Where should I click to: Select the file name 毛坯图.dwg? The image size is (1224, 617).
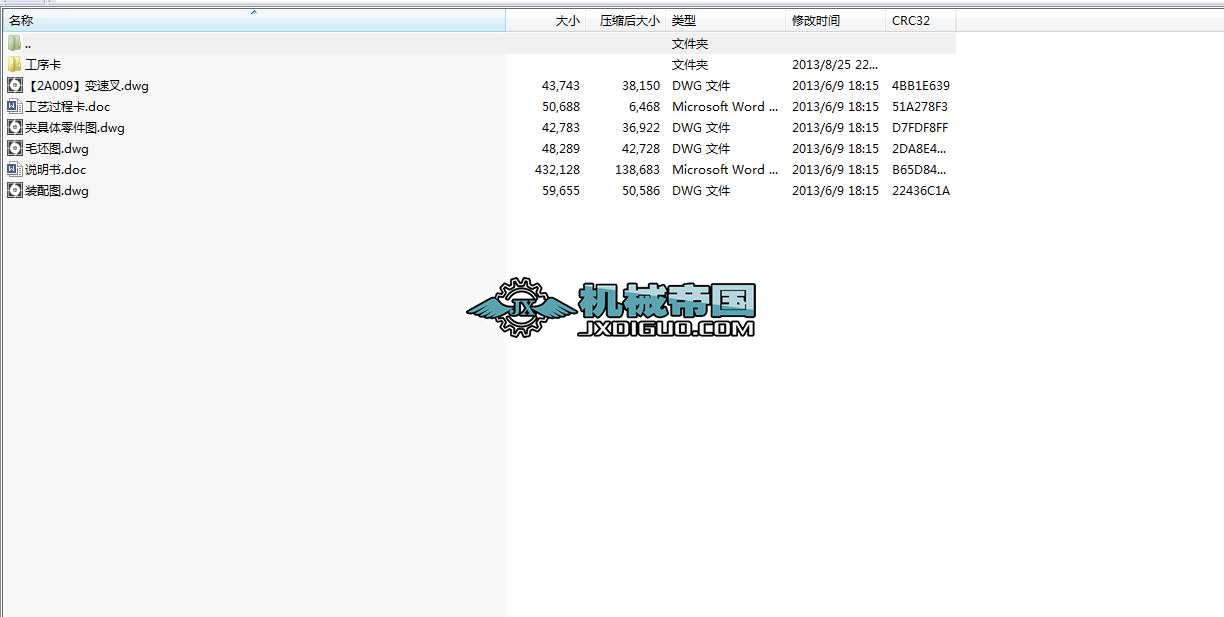click(x=57, y=149)
